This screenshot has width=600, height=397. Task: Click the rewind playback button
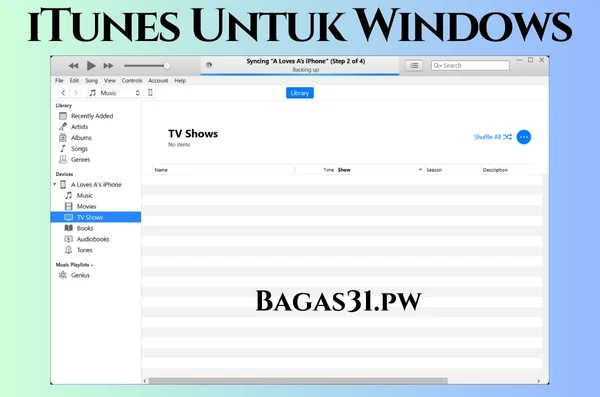click(x=73, y=66)
